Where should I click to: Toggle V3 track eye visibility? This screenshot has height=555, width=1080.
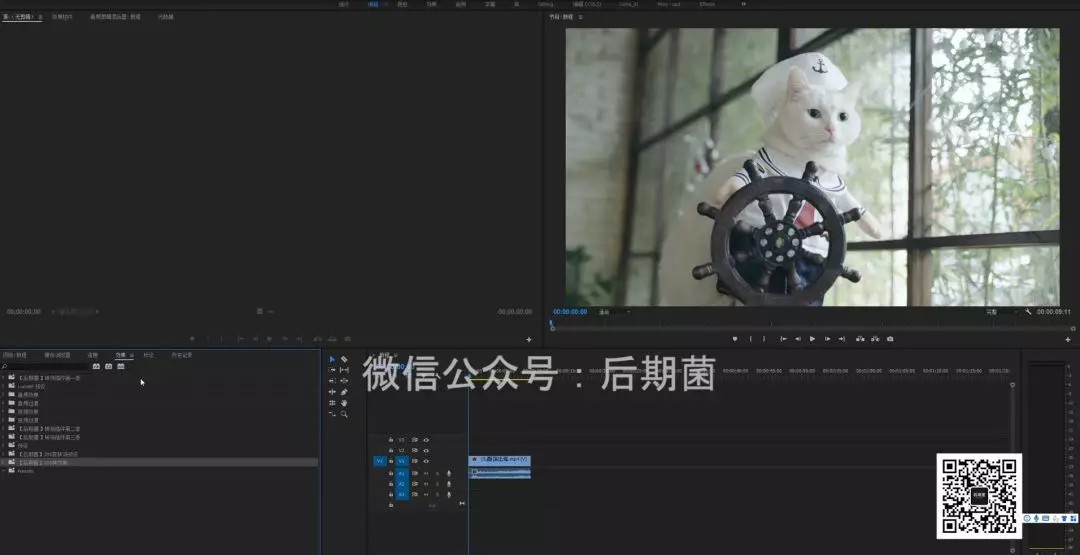[426, 439]
